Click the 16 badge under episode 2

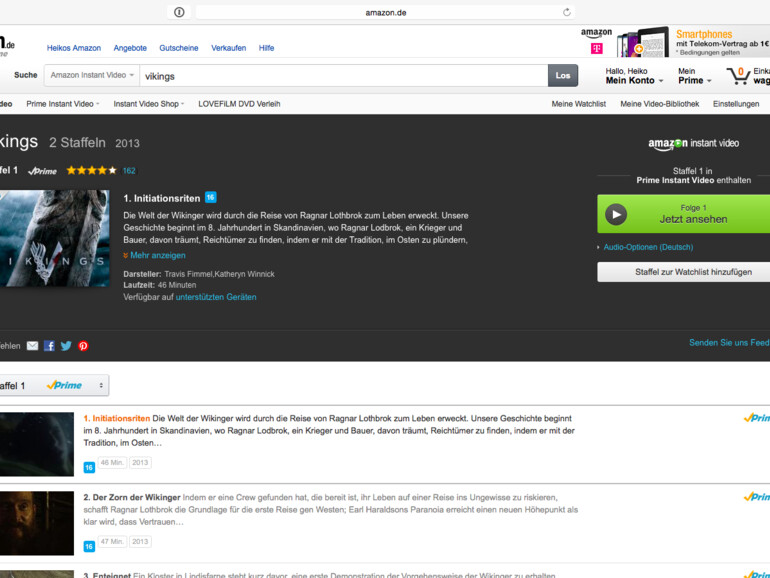click(89, 547)
